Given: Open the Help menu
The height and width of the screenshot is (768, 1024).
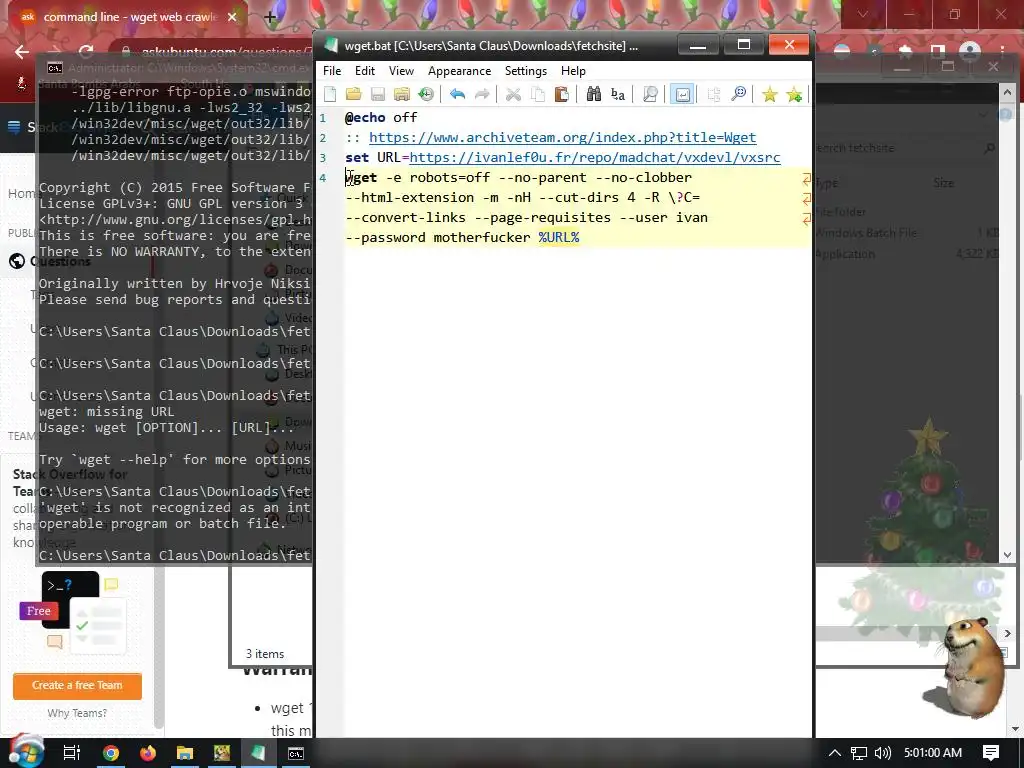Looking at the screenshot, I should pos(573,71).
